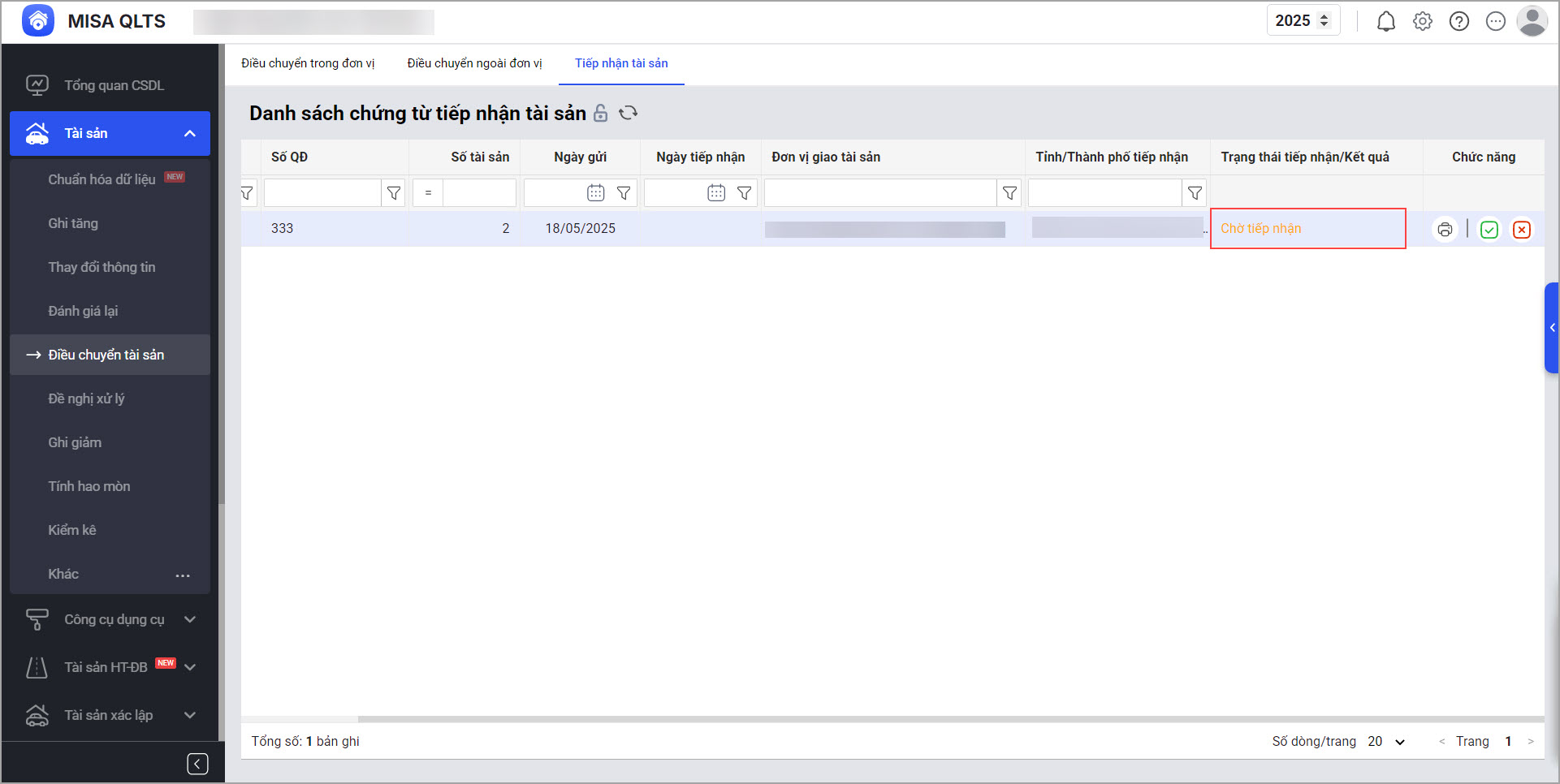Open the settings gear icon
Screen dimensions: 1560x784
[x=1423, y=21]
